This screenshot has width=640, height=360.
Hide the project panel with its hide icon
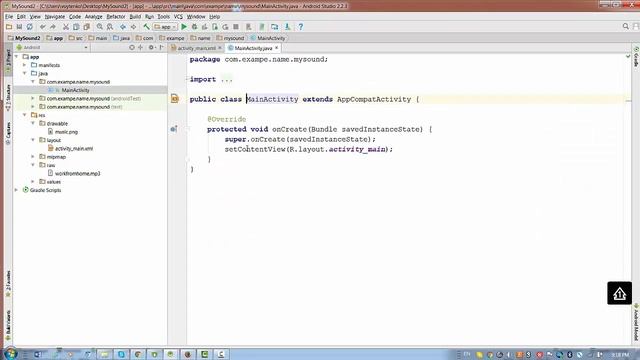pos(162,47)
